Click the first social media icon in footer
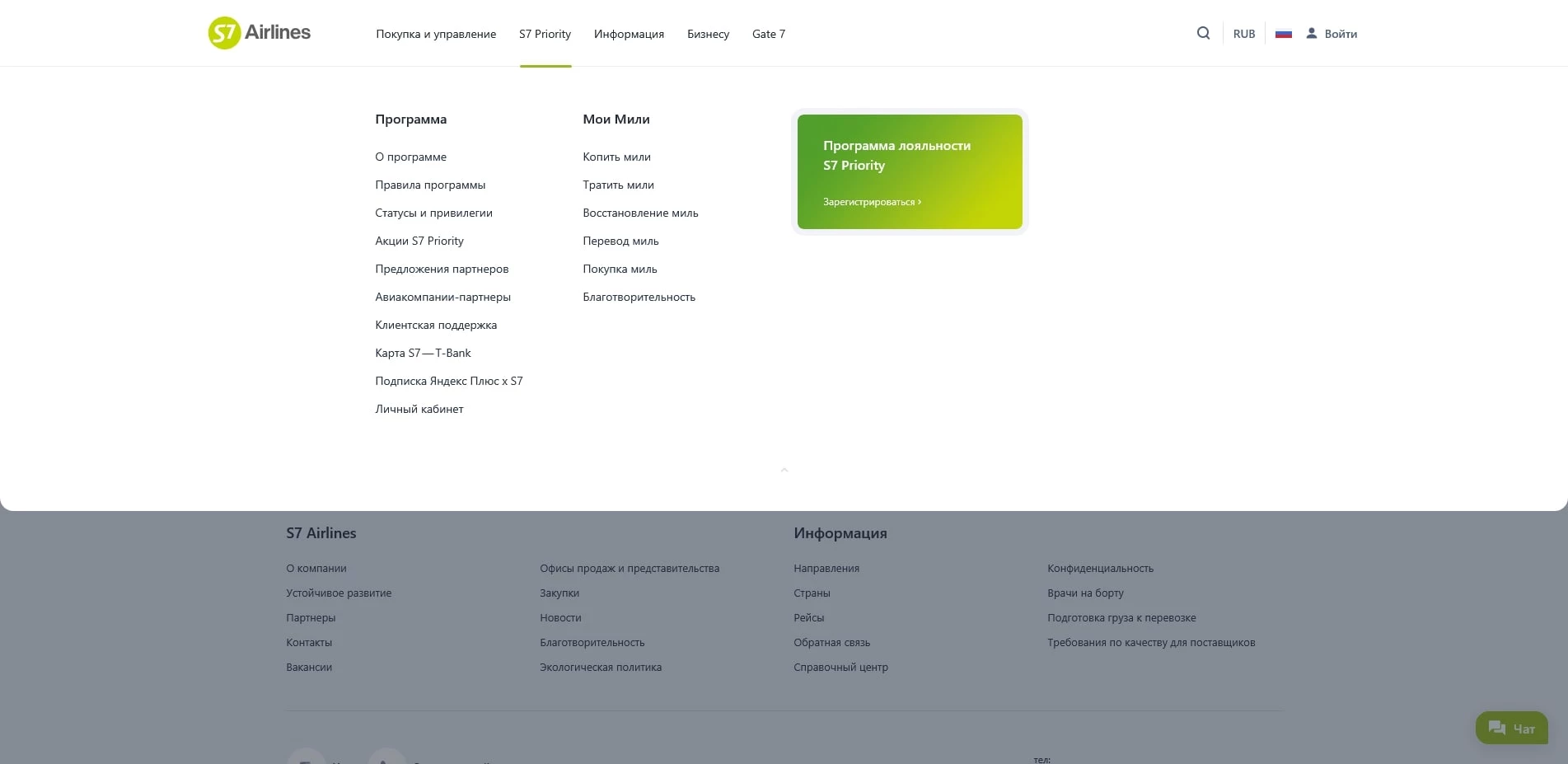This screenshot has height=764, width=1568. [x=306, y=760]
